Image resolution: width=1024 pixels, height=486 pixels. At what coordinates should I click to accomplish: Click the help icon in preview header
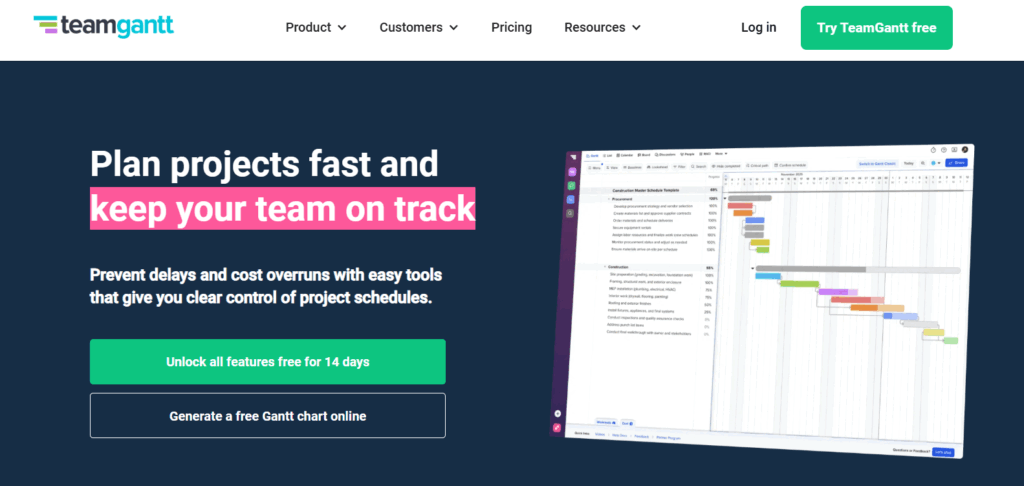(x=945, y=149)
